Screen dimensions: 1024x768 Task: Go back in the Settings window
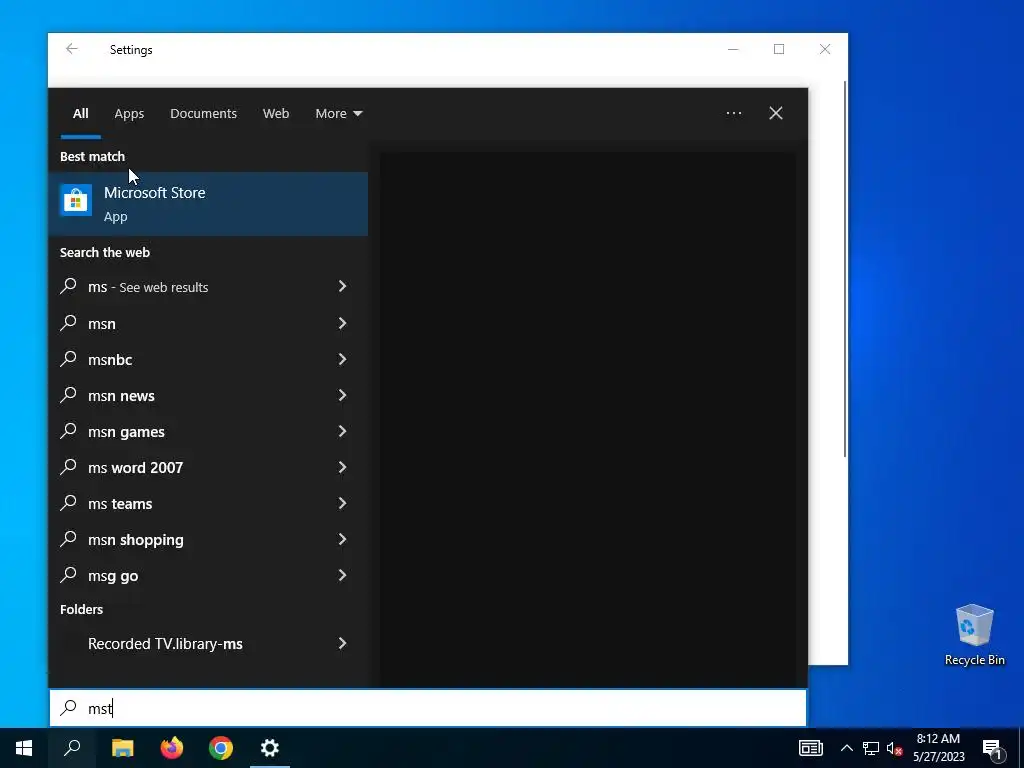coord(72,49)
